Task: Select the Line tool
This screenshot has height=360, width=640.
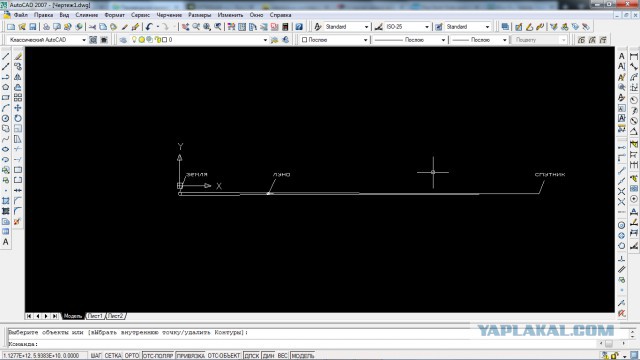Action: point(6,56)
